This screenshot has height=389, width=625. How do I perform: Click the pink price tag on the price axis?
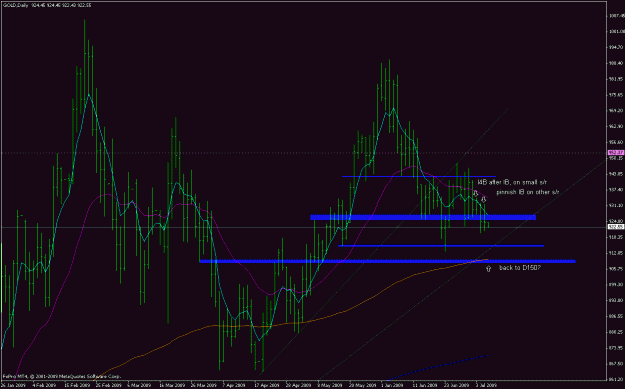click(x=615, y=153)
